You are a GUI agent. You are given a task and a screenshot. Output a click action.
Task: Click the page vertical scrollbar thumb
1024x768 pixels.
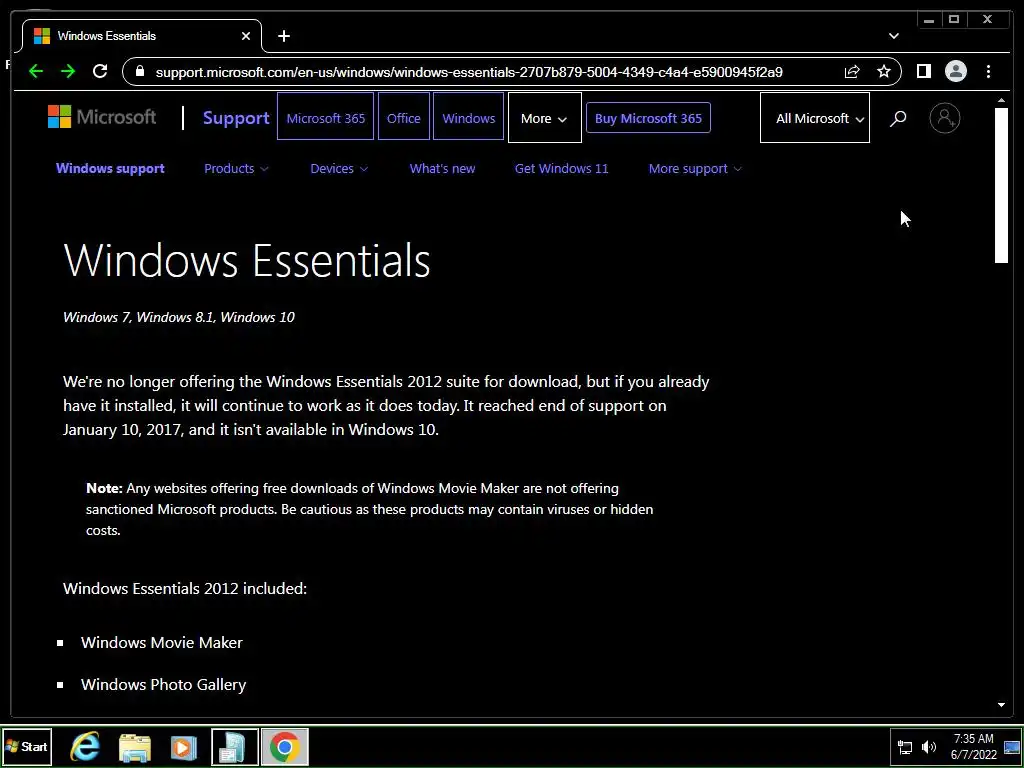(x=1001, y=185)
